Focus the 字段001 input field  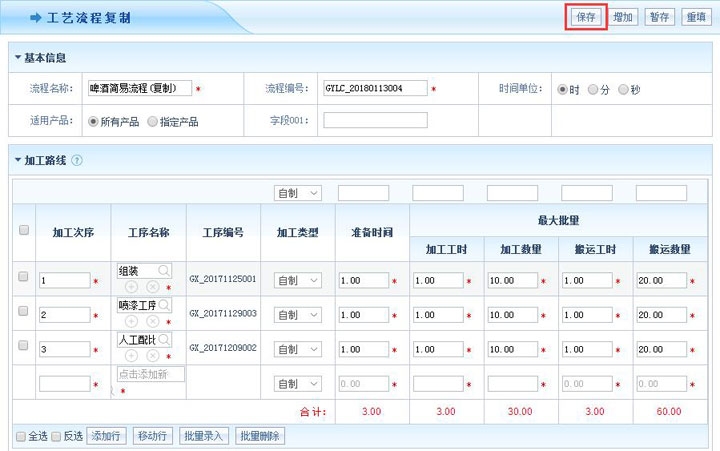click(375, 120)
